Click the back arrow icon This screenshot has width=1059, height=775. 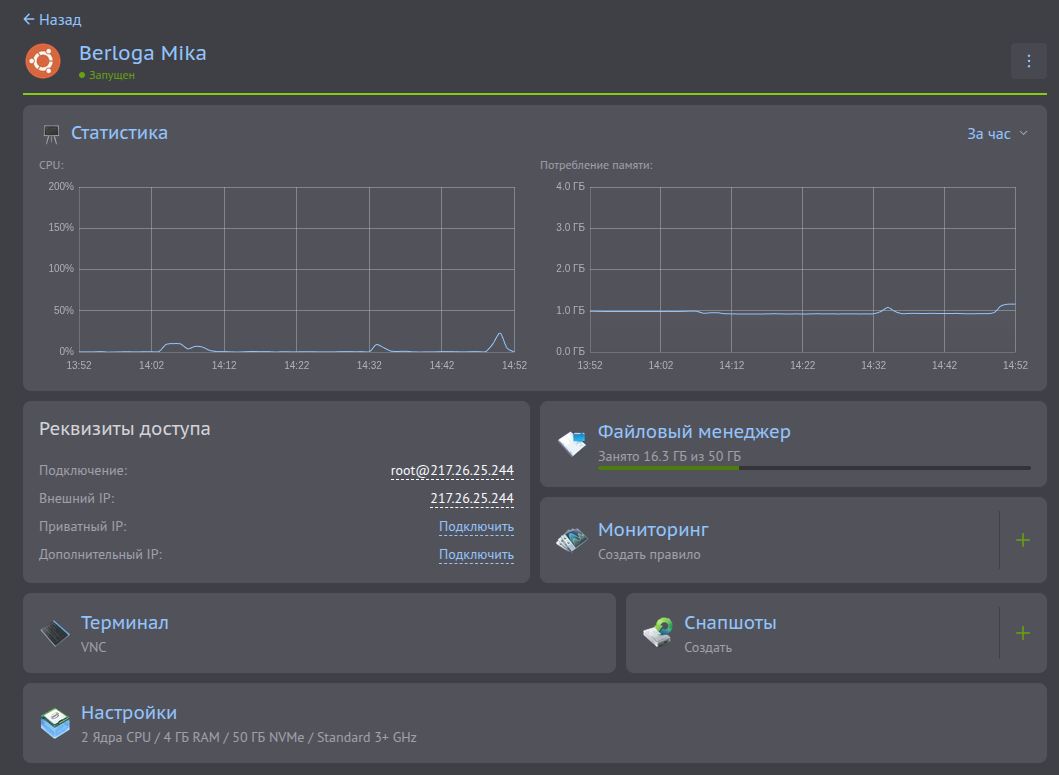tap(28, 20)
